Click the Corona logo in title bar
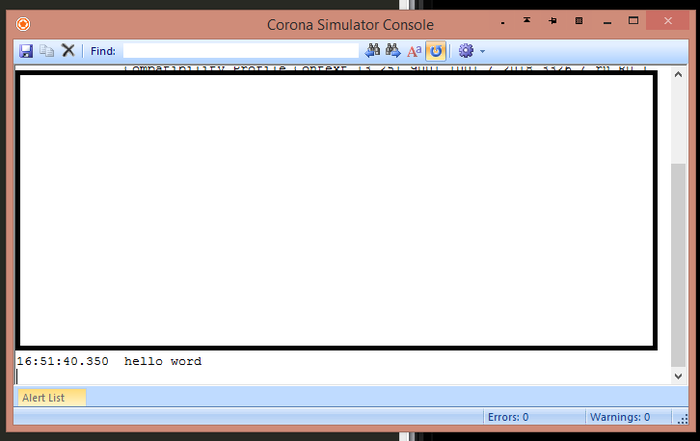 (x=23, y=24)
